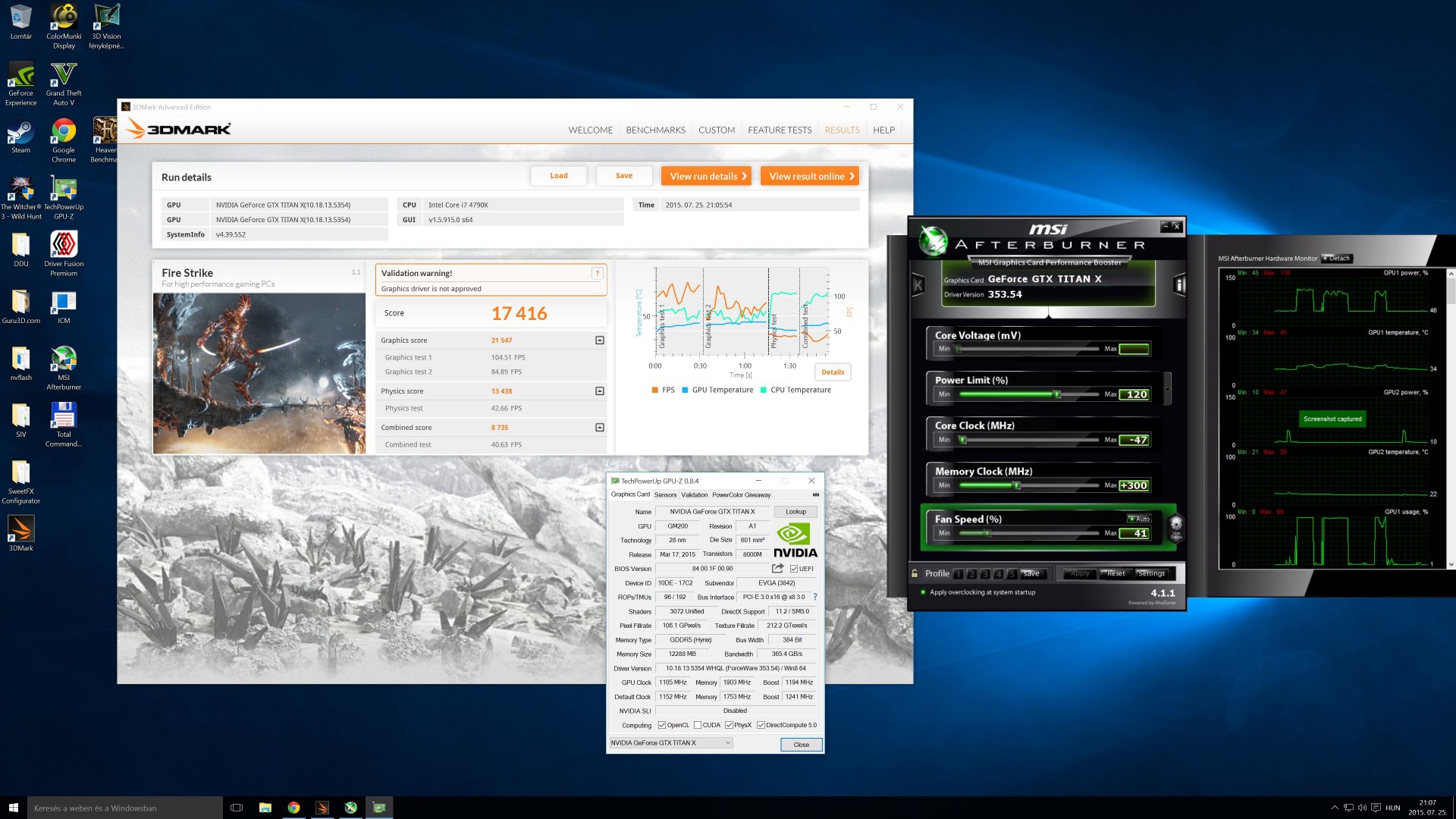Toggle fan speed Auto button

coord(1139,519)
